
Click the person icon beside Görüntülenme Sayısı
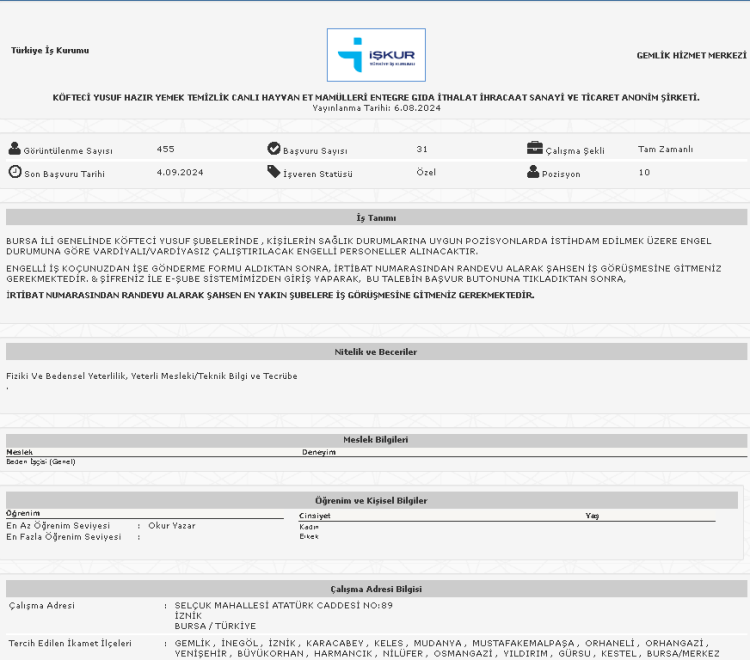(x=14, y=149)
